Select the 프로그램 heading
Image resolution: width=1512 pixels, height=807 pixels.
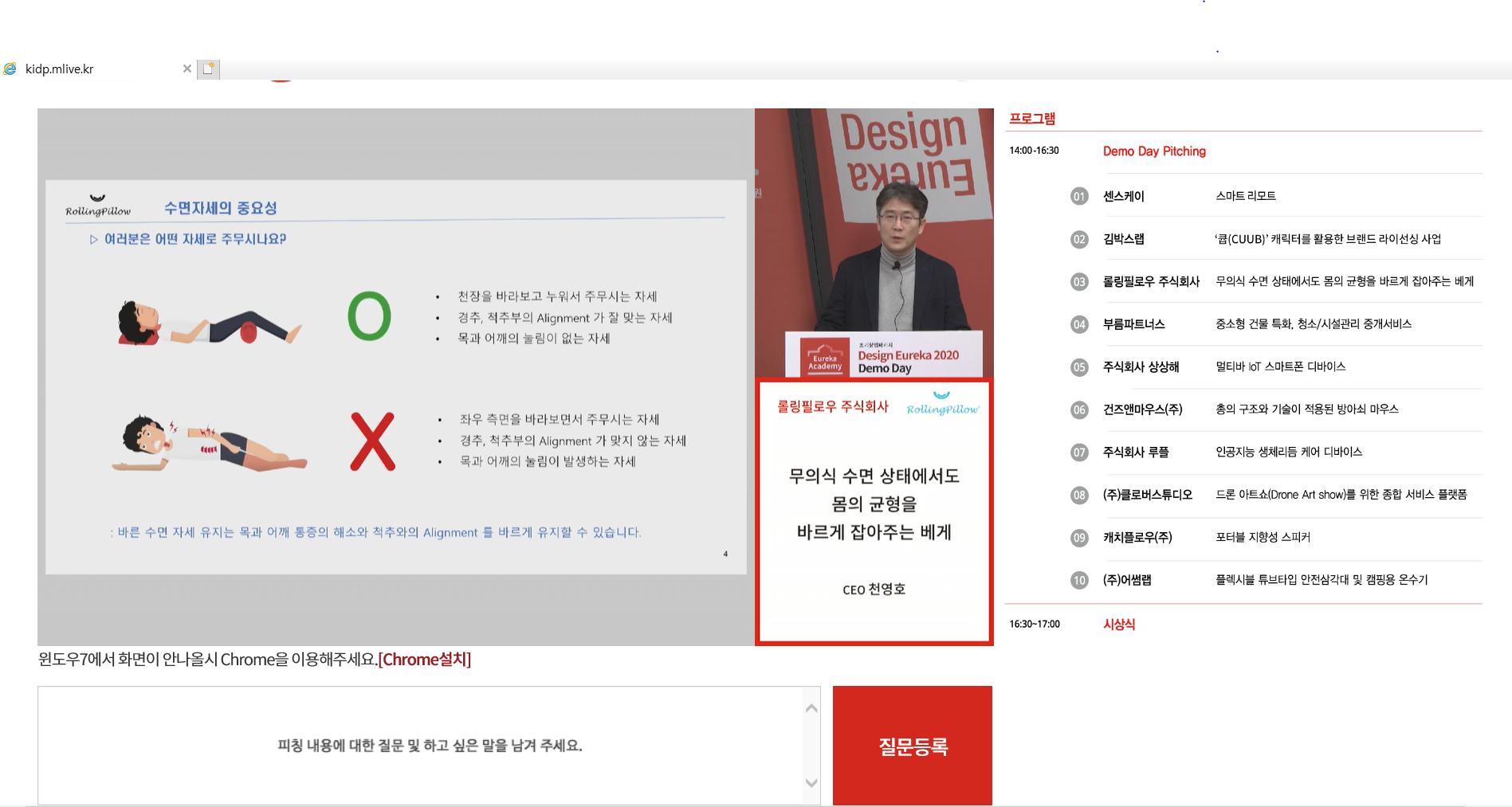pyautogui.click(x=1032, y=119)
